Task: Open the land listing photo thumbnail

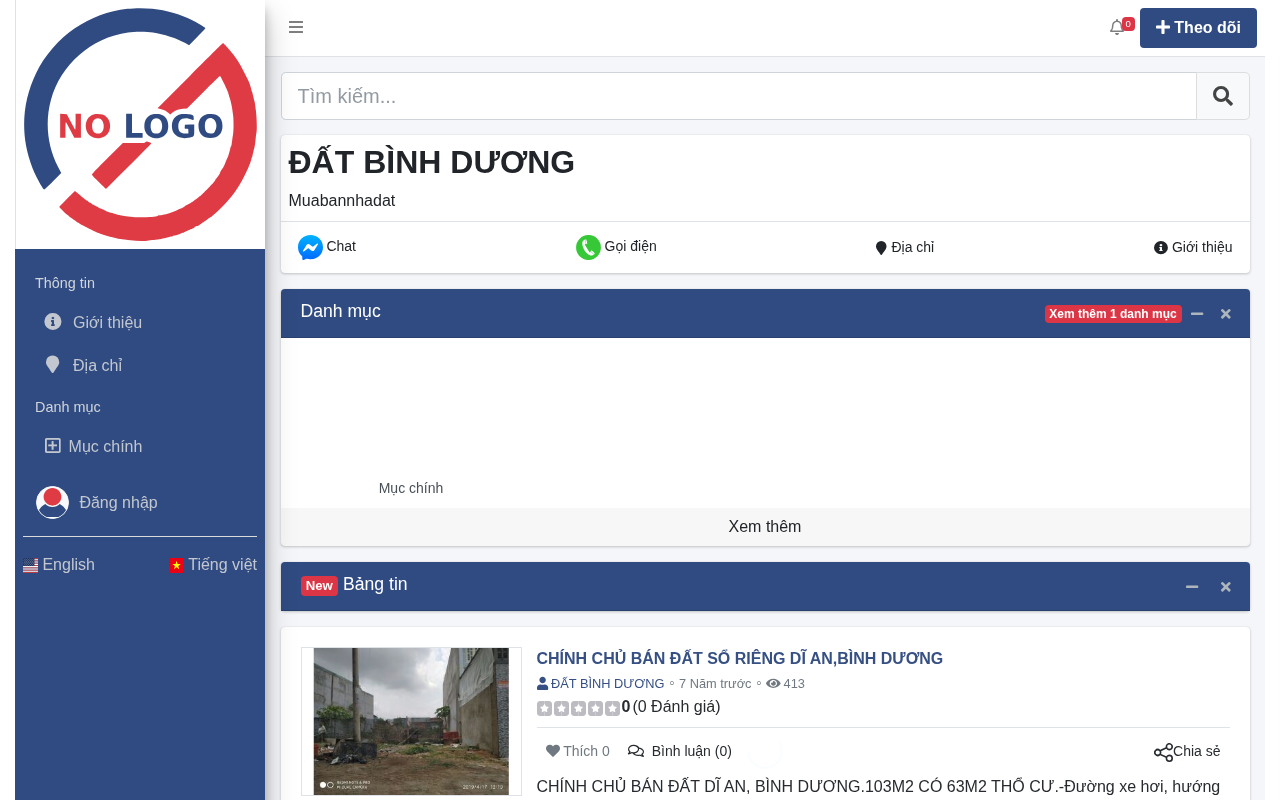Action: (411, 721)
